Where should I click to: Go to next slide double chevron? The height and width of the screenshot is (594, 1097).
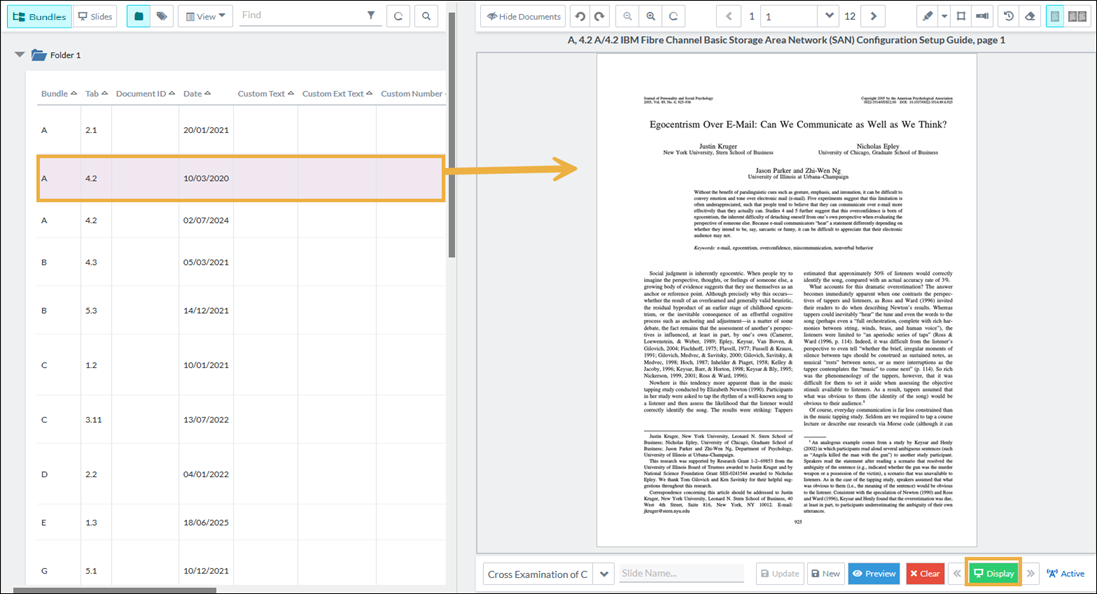point(1031,574)
